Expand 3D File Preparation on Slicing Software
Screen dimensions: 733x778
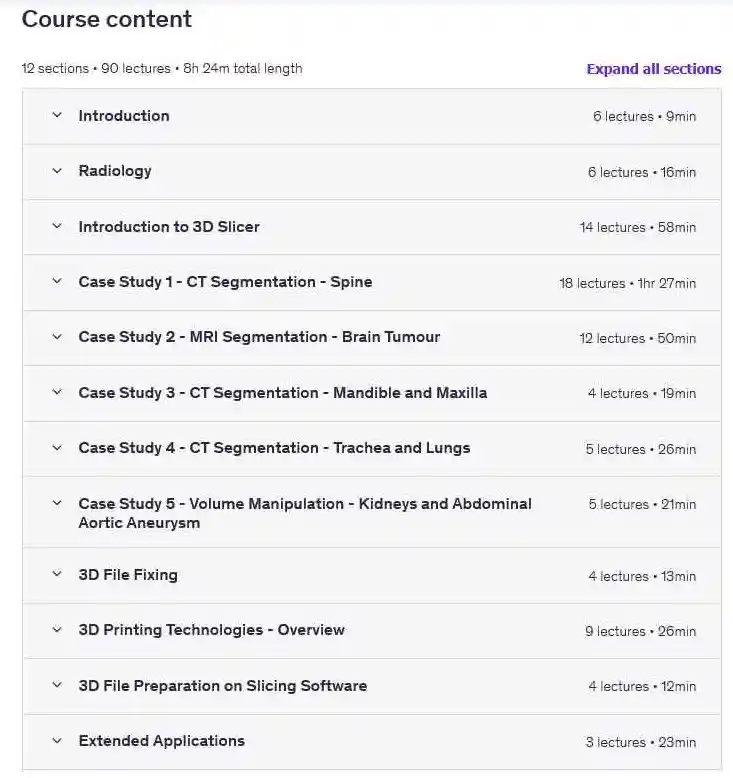222,686
